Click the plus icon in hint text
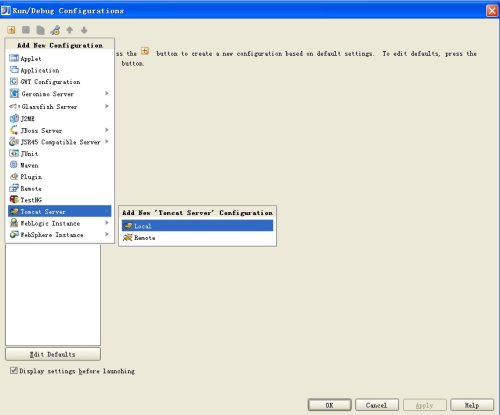Screen dimensions: 500x415 (x=145, y=51)
